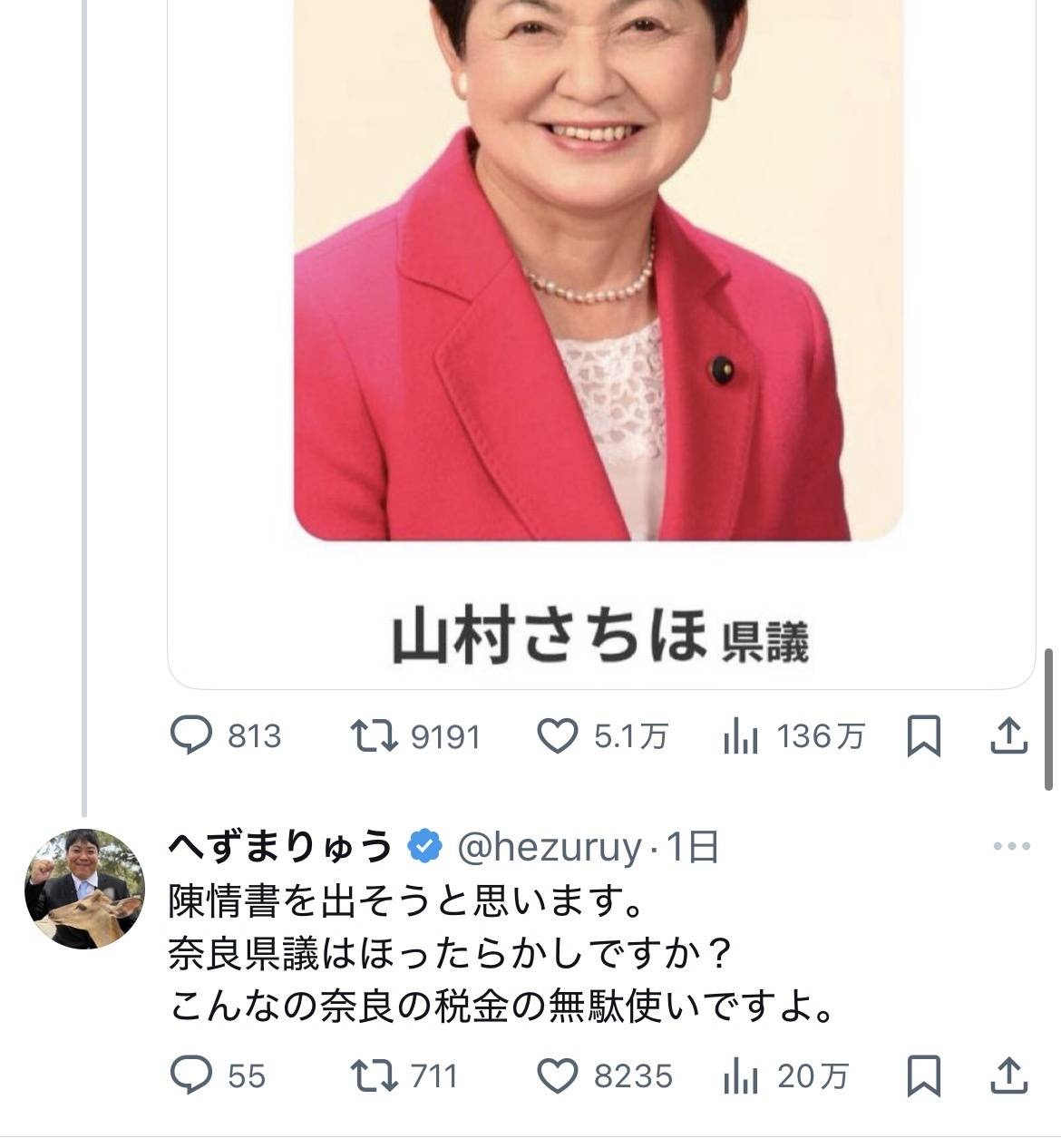Bookmark へずまりゅう's tweet
This screenshot has width=1061, height=1148.
pos(923,1076)
